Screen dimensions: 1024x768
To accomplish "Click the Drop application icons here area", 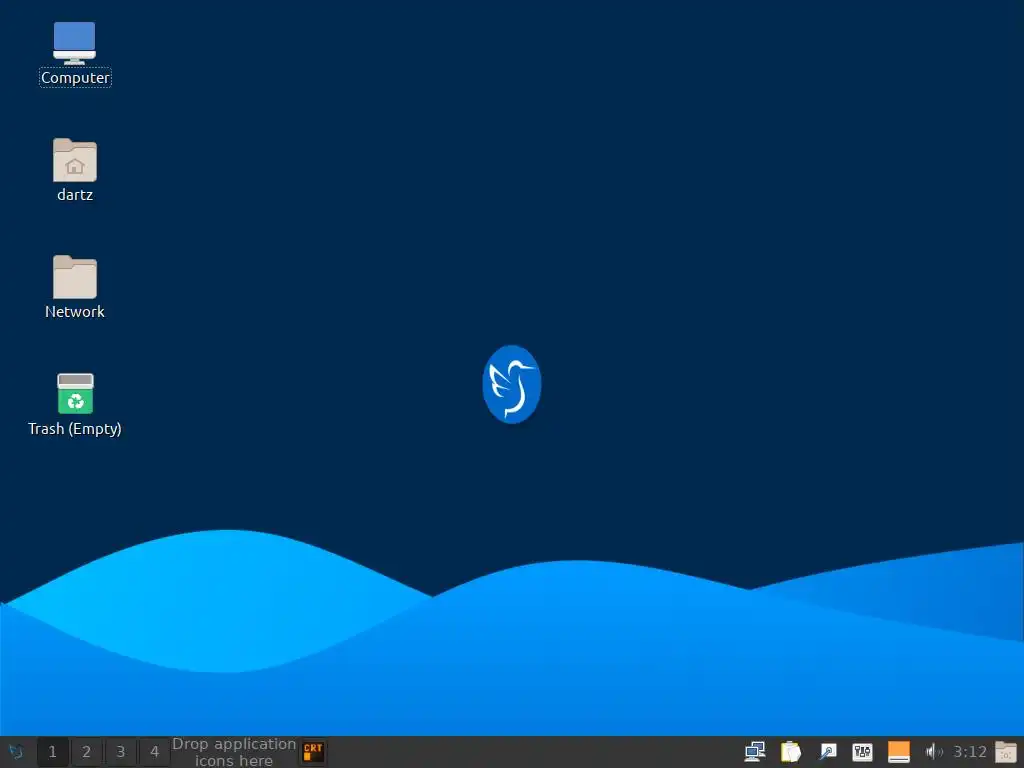I will click(x=234, y=752).
